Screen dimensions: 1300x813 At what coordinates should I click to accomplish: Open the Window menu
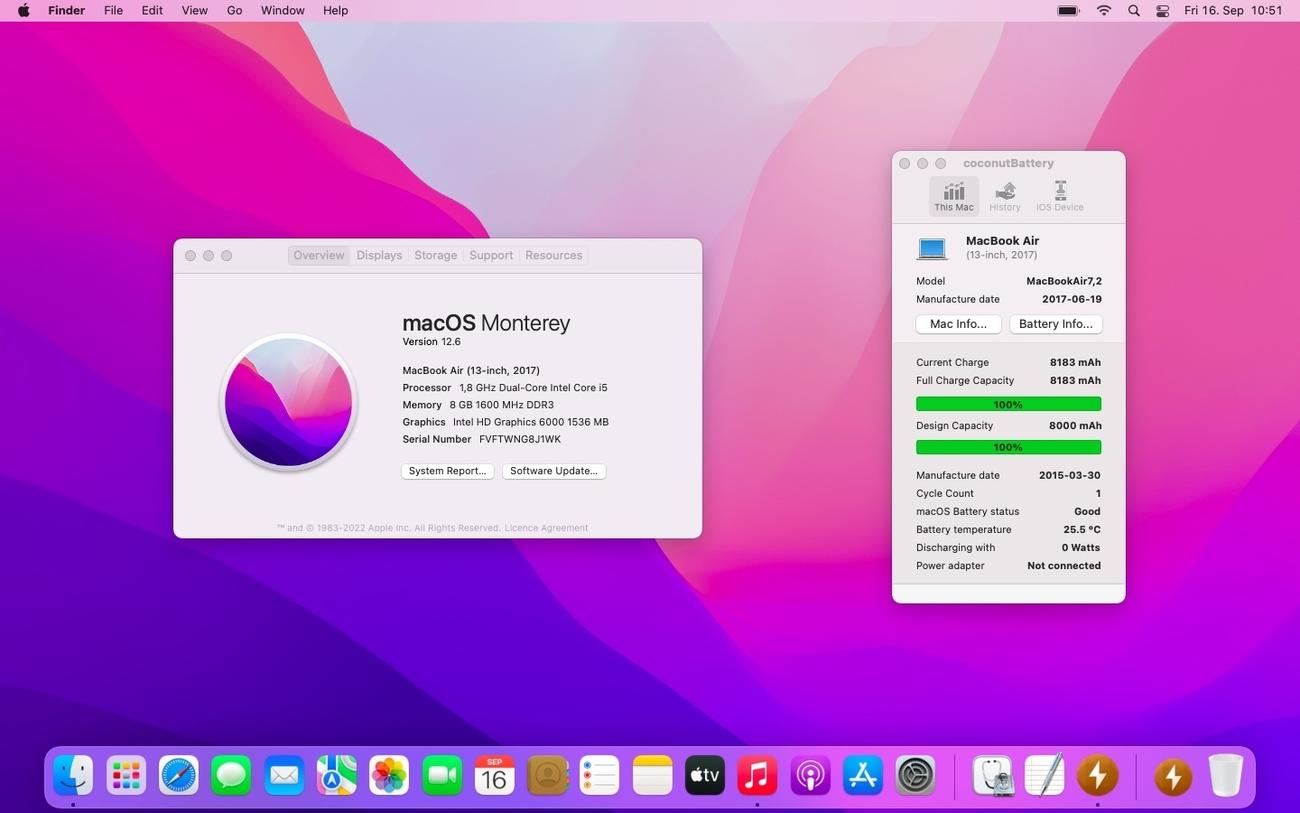click(x=283, y=10)
